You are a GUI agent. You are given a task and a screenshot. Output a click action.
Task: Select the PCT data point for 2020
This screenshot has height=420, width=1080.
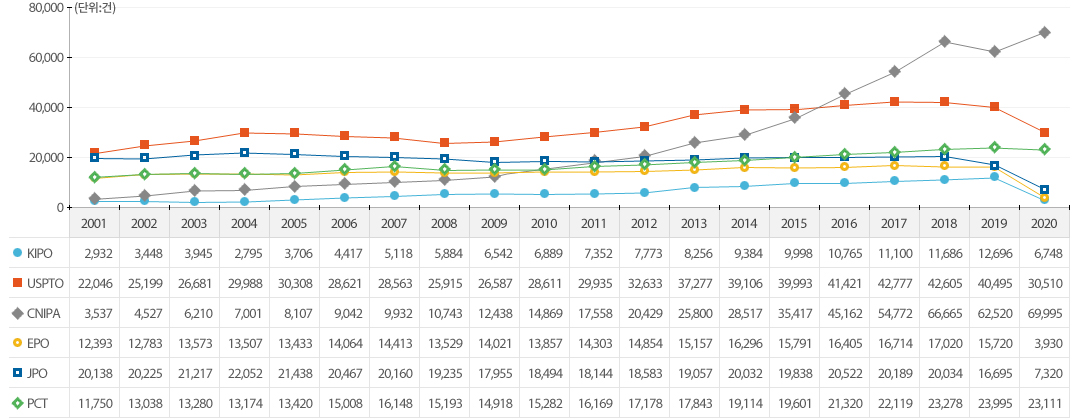[x=1044, y=149]
